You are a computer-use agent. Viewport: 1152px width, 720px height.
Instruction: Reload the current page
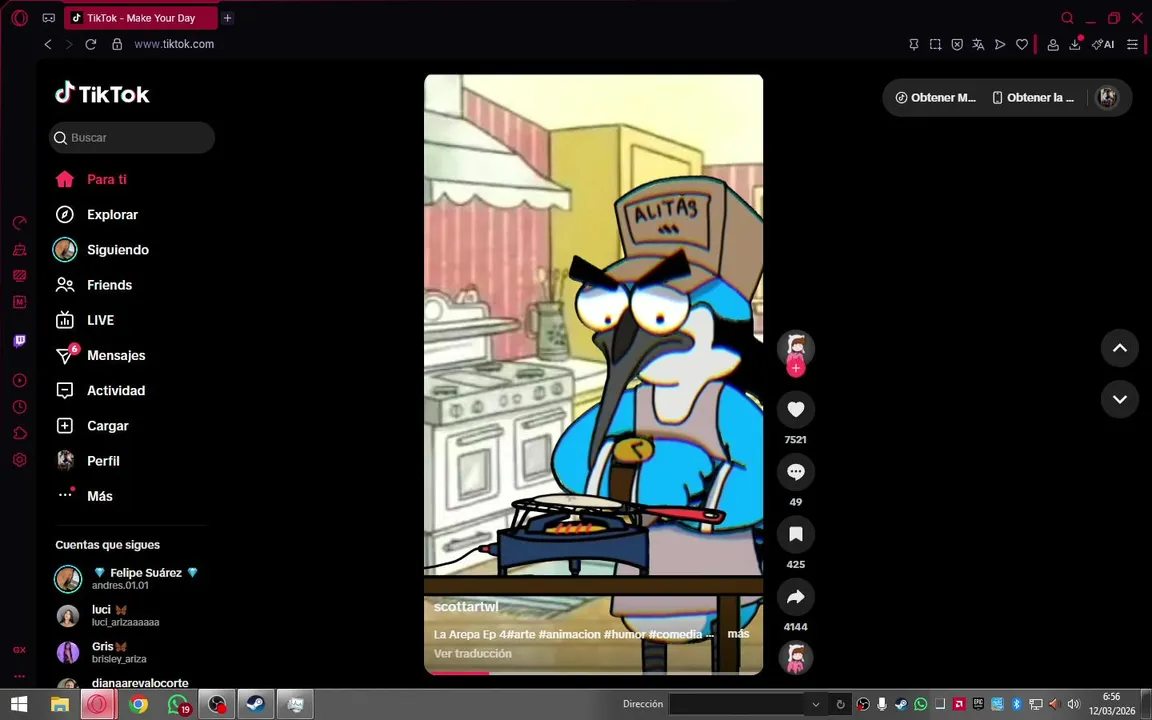click(x=91, y=44)
